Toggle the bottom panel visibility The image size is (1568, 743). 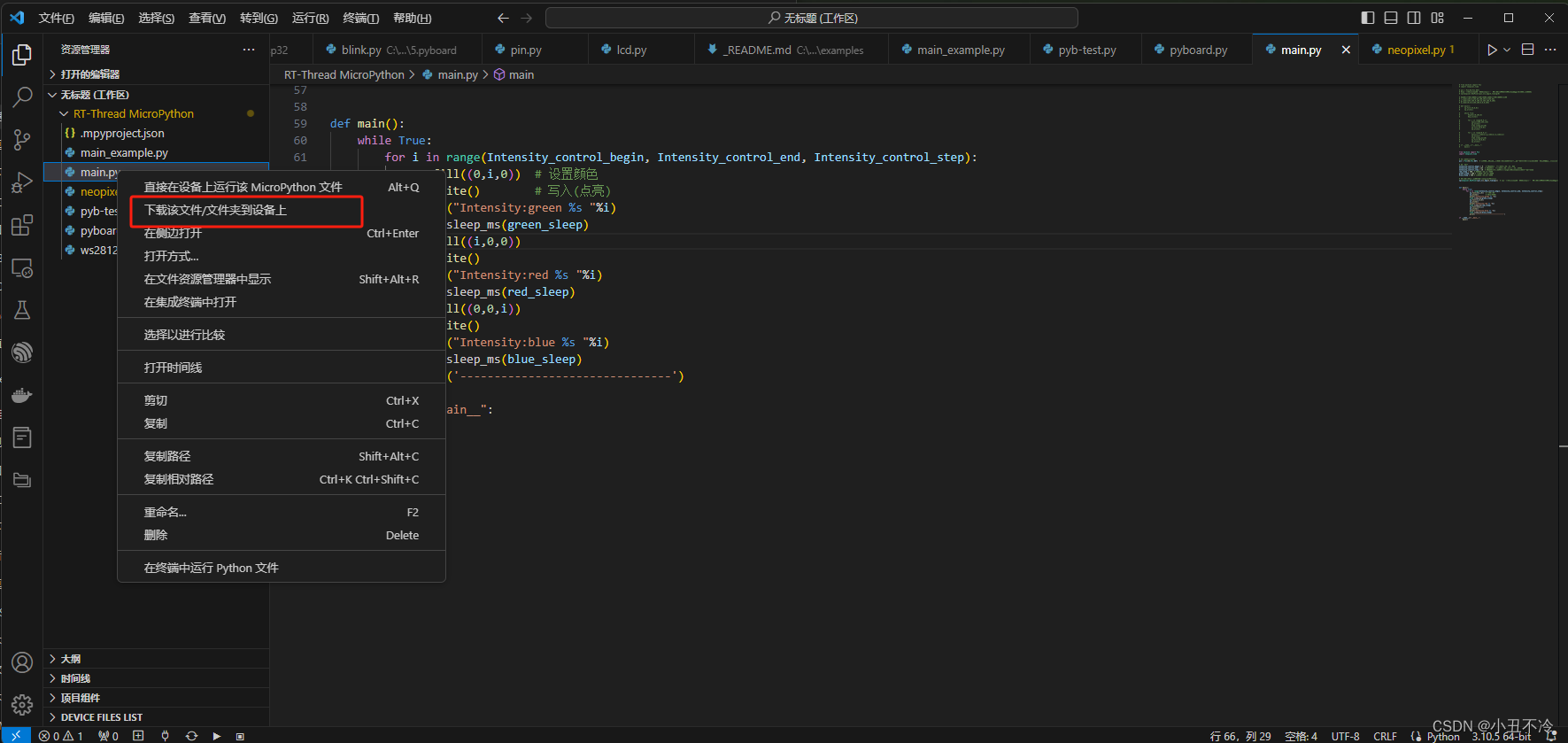pos(1391,18)
